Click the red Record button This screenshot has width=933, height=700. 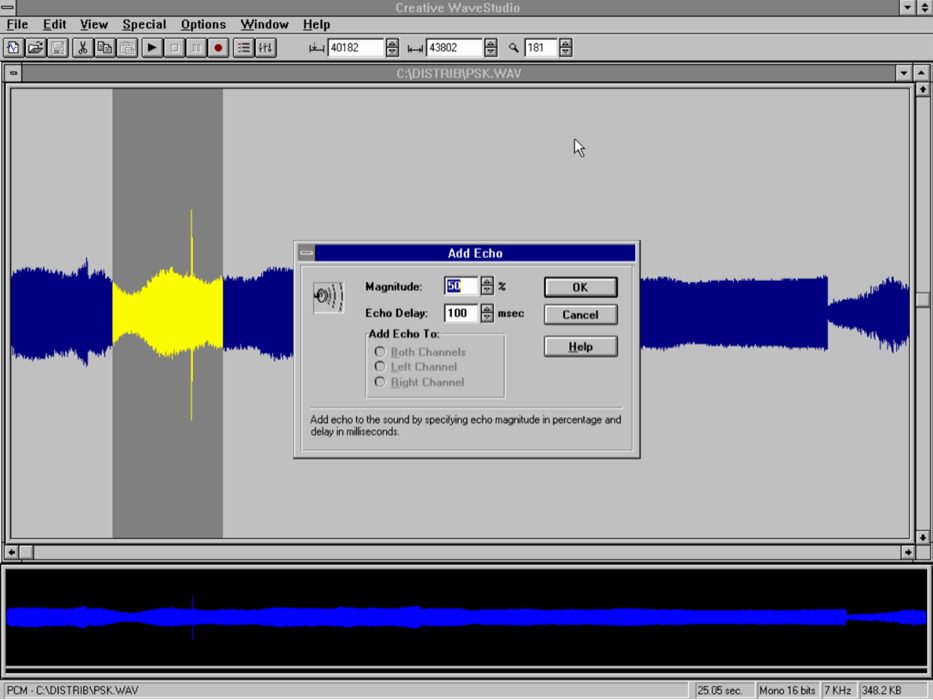[x=218, y=48]
